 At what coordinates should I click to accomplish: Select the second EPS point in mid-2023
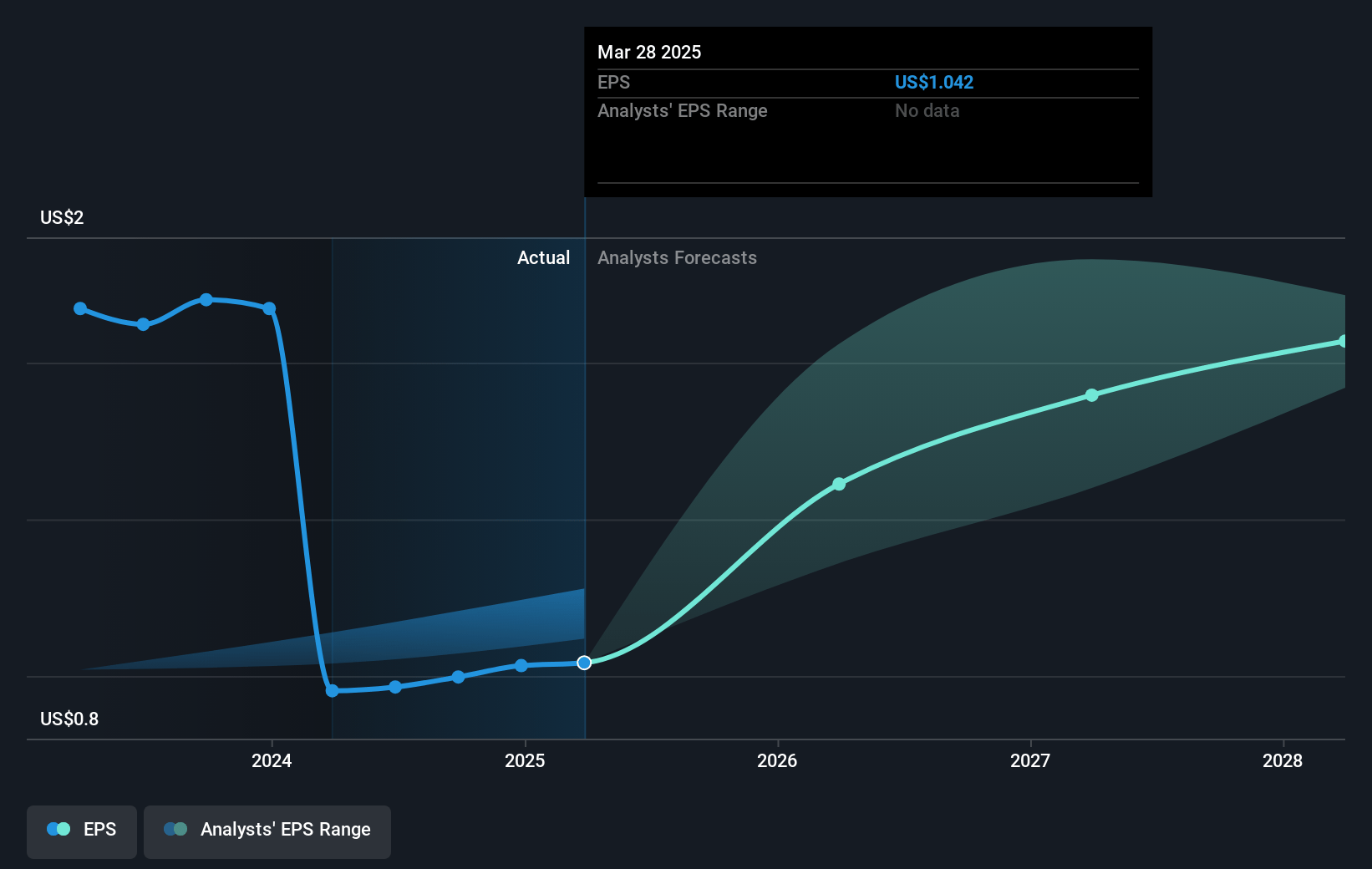tap(143, 324)
